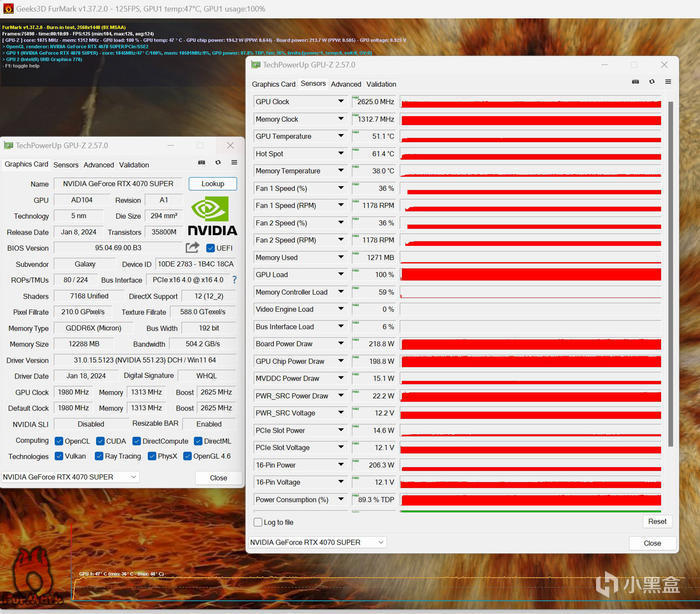Click the Driver Version field

(145, 360)
